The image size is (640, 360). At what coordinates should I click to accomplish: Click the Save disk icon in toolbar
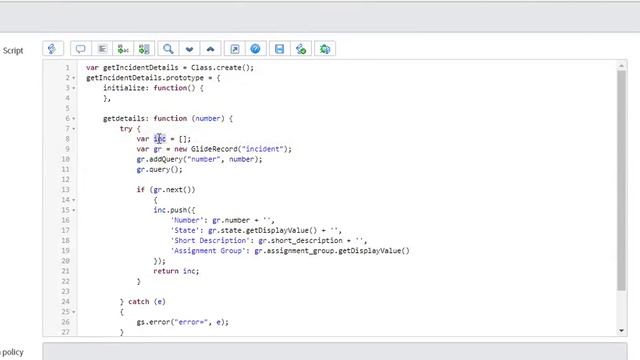280,49
